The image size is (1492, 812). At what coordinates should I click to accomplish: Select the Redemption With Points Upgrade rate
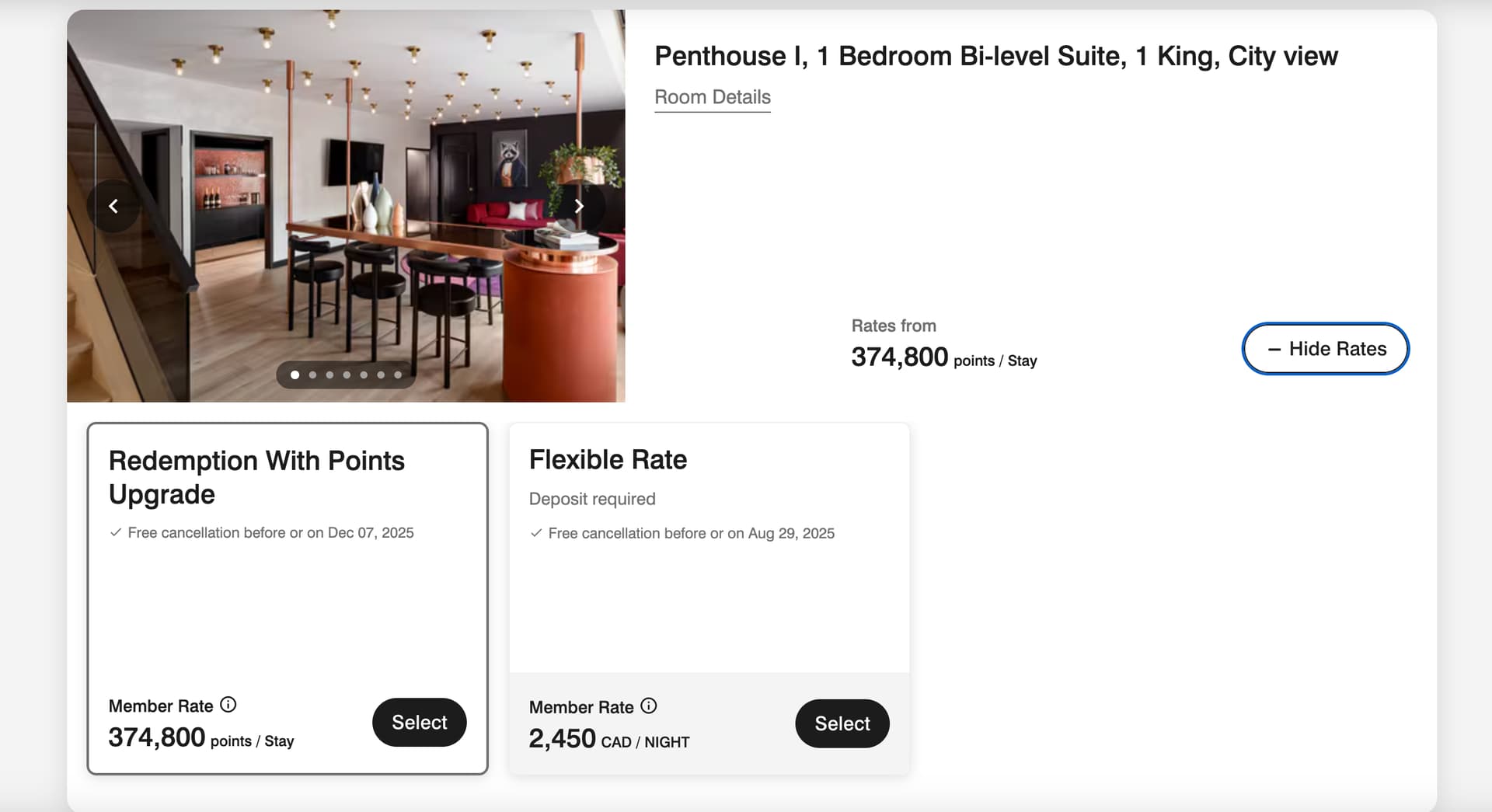coord(420,723)
